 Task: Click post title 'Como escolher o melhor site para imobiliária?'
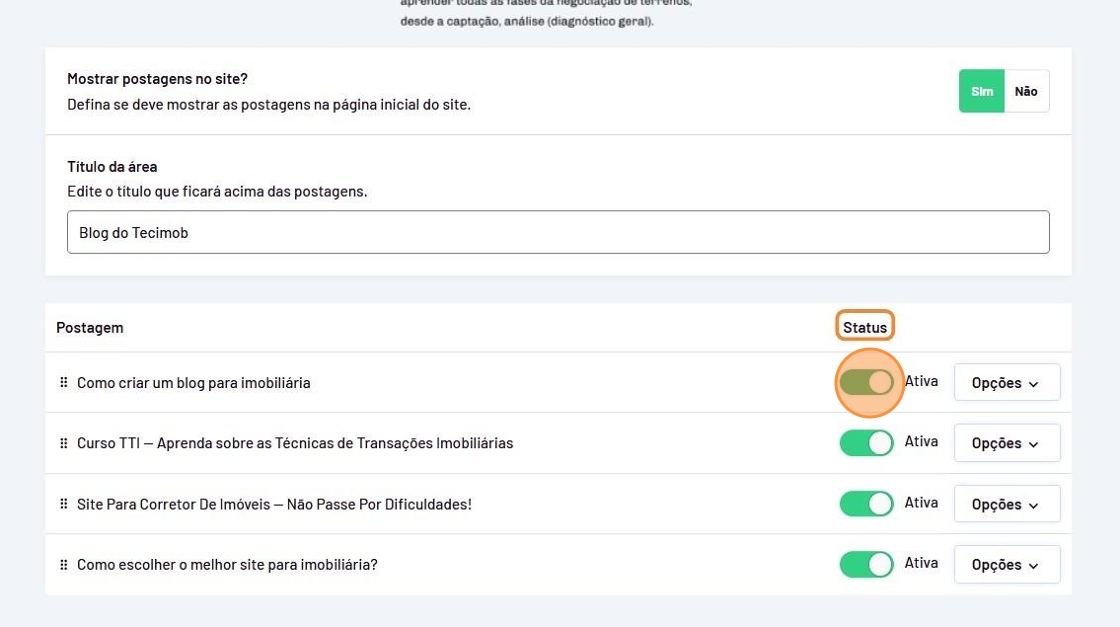point(227,565)
